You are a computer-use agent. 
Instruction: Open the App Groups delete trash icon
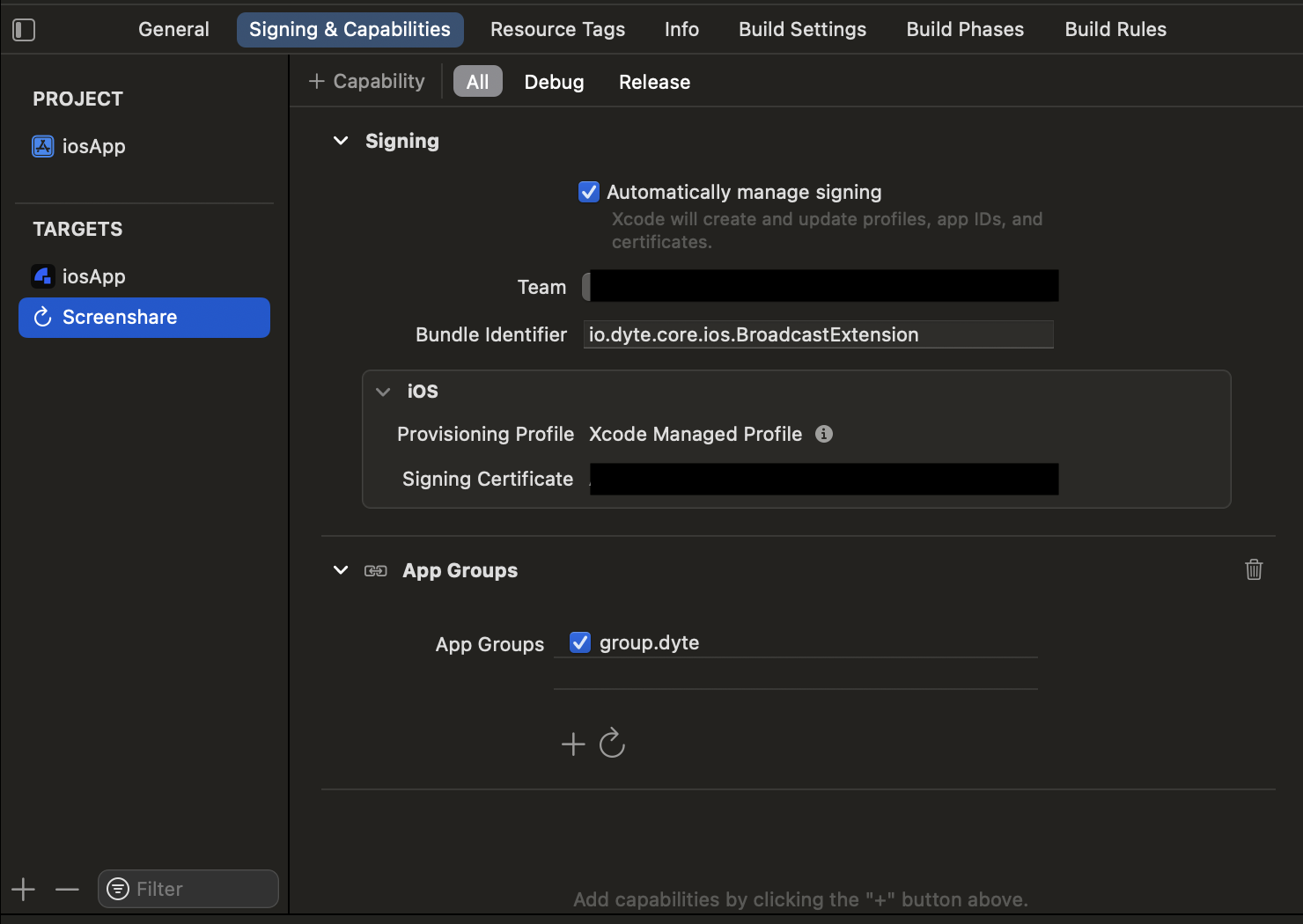1254,569
